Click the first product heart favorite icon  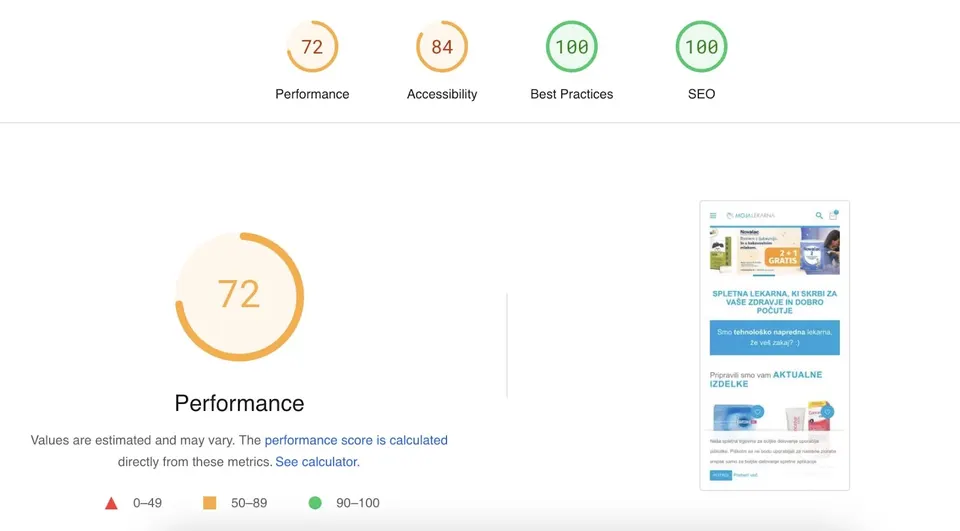[757, 412]
